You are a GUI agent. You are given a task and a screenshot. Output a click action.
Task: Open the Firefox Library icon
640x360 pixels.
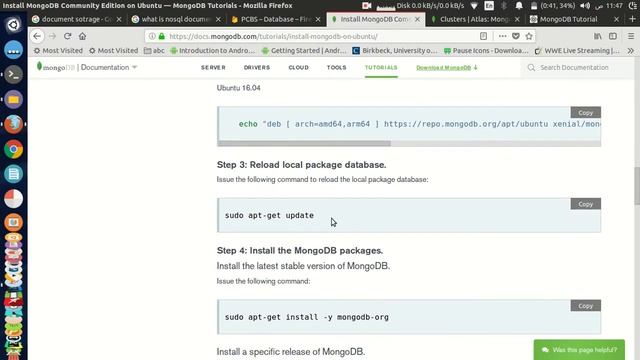click(x=598, y=36)
